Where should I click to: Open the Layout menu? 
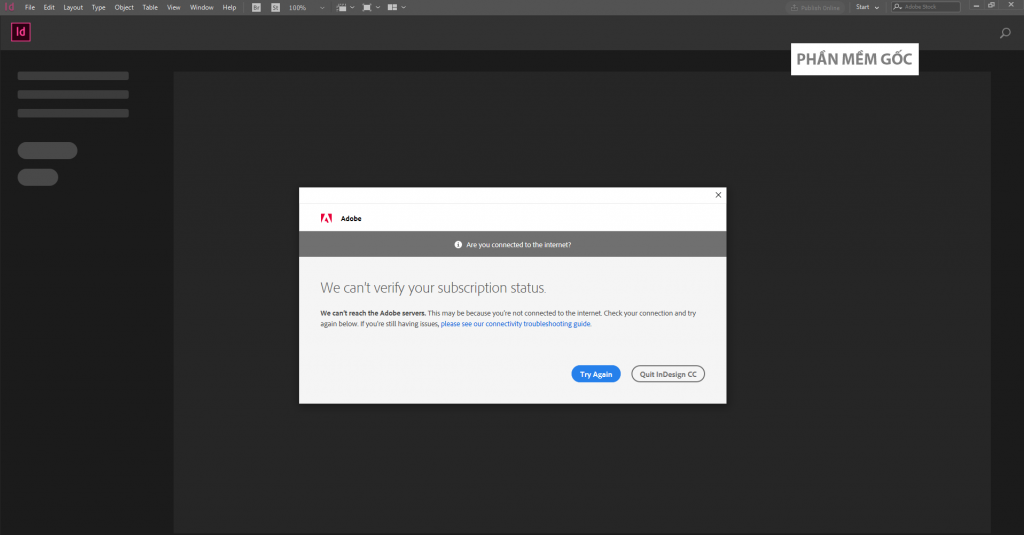(x=73, y=8)
